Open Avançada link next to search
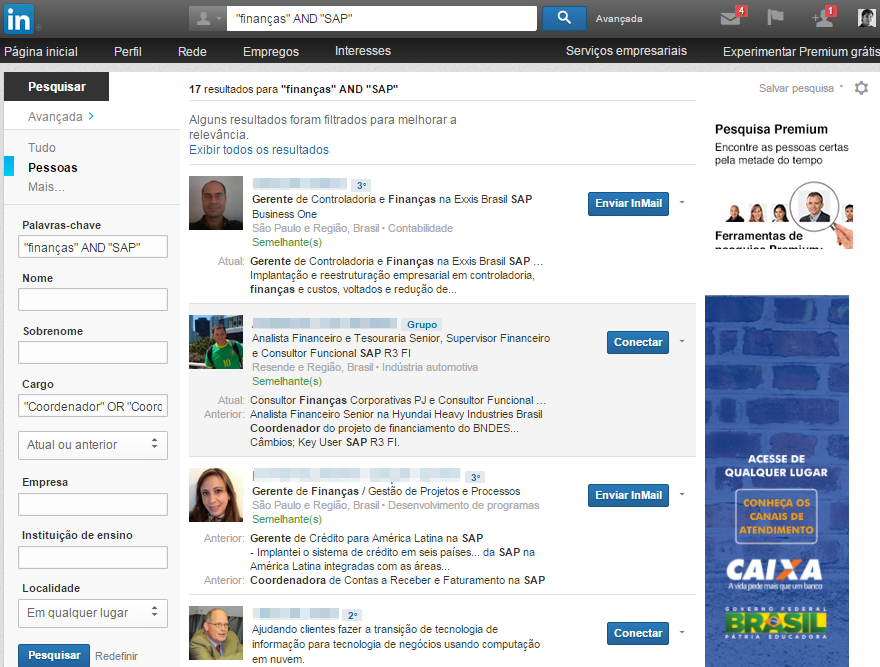880x667 pixels. 619,19
